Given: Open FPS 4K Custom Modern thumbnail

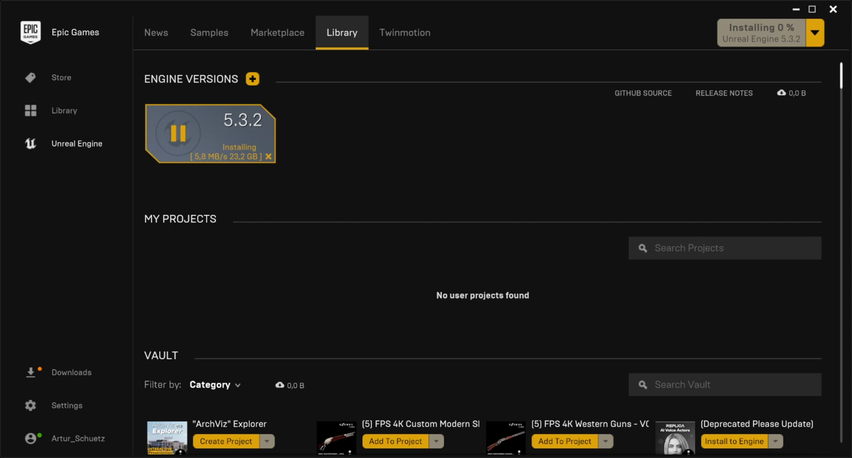Looking at the screenshot, I should tap(336, 437).
